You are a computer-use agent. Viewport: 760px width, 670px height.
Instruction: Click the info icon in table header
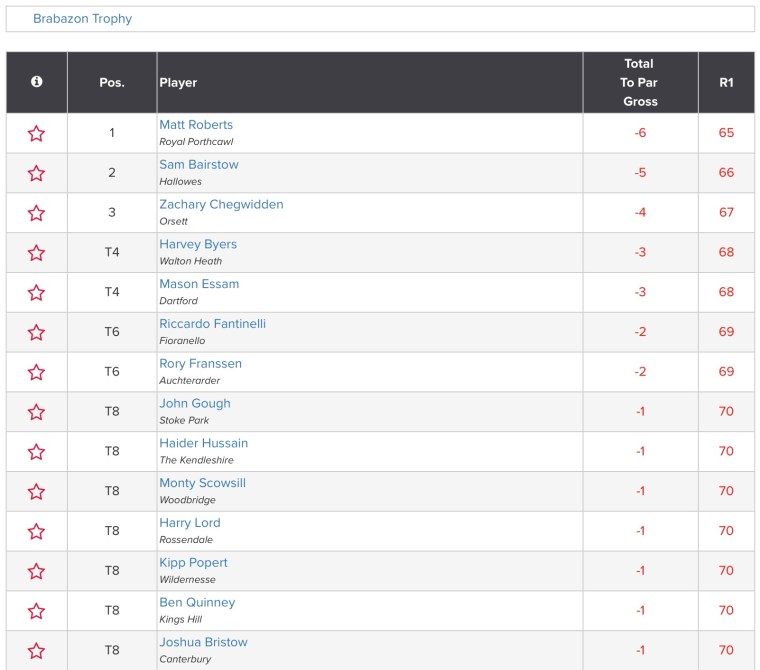click(37, 82)
